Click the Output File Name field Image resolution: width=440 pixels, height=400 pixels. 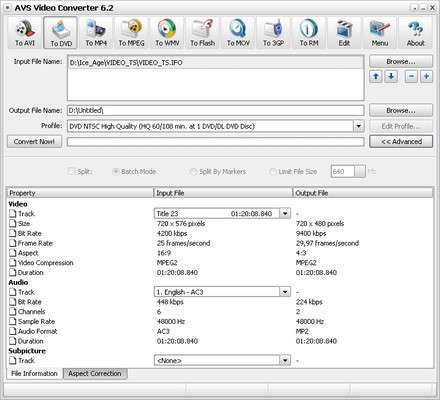216,110
